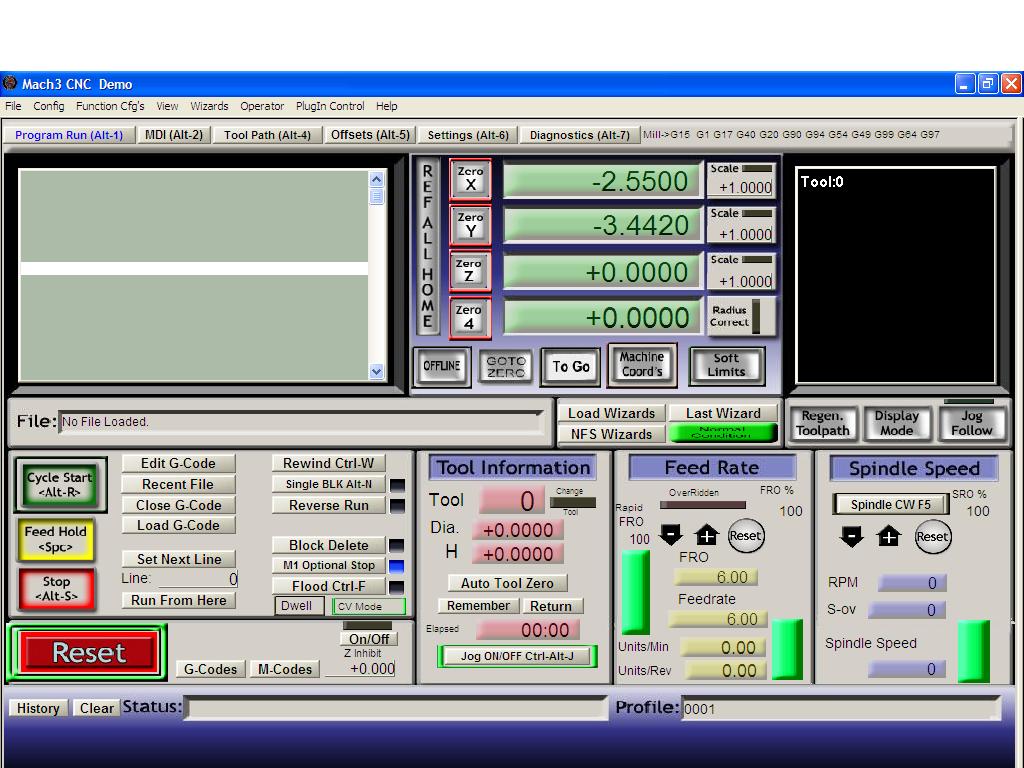1024x768 pixels.
Task: Click the tool path display window
Action: click(895, 275)
